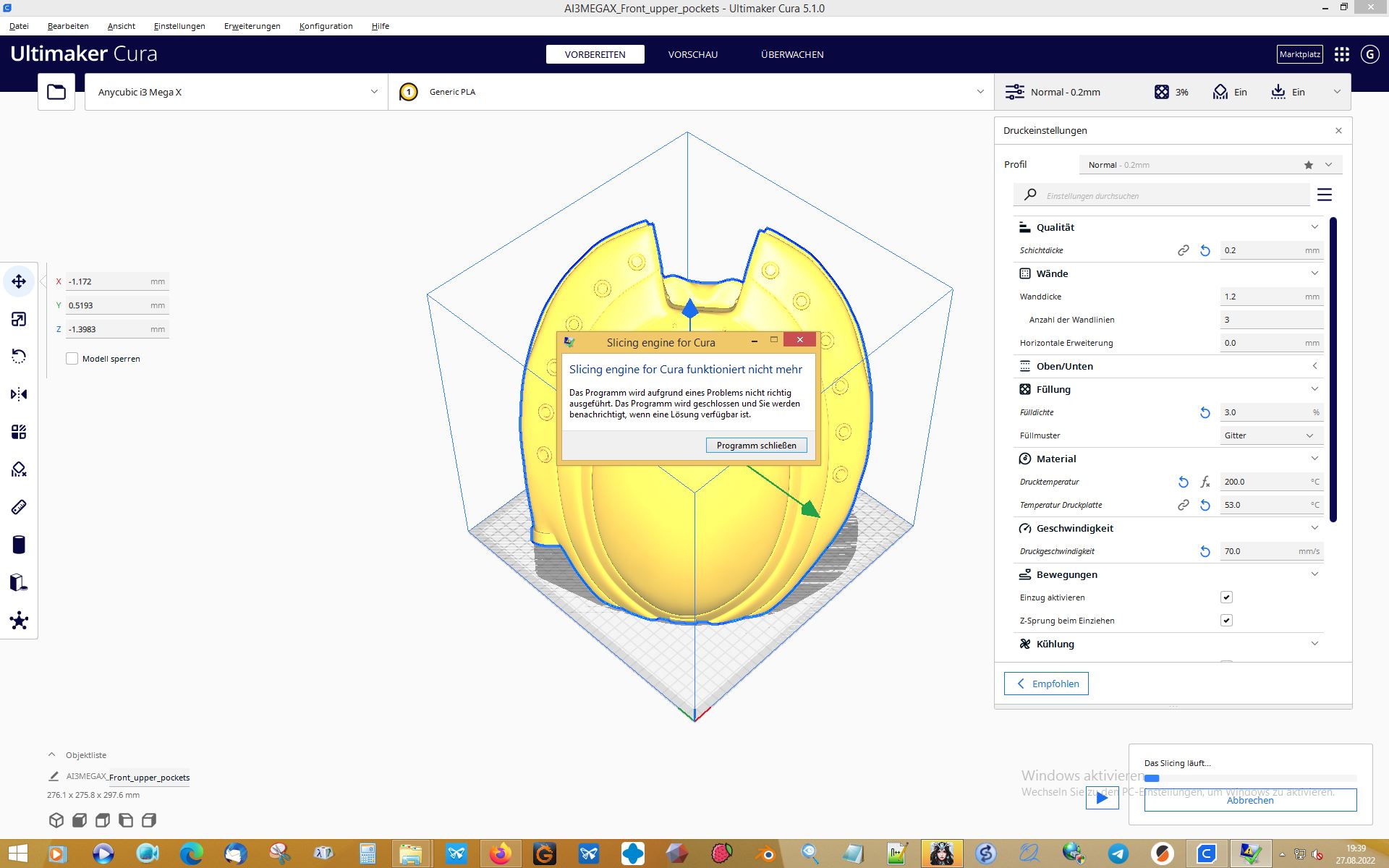Activate the Support Blocker tool
Viewport: 1389px width, 868px height.
tap(20, 469)
